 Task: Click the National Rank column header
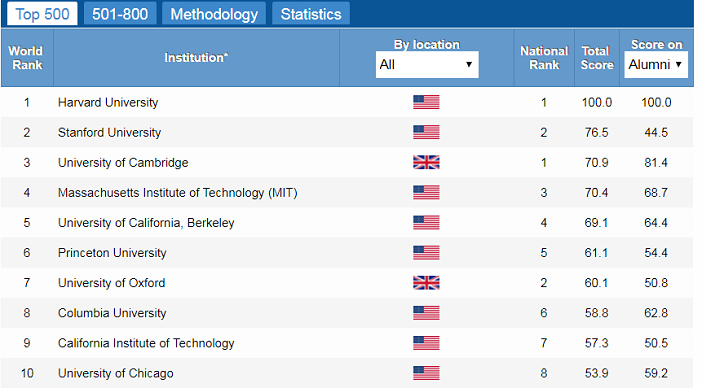click(x=544, y=58)
